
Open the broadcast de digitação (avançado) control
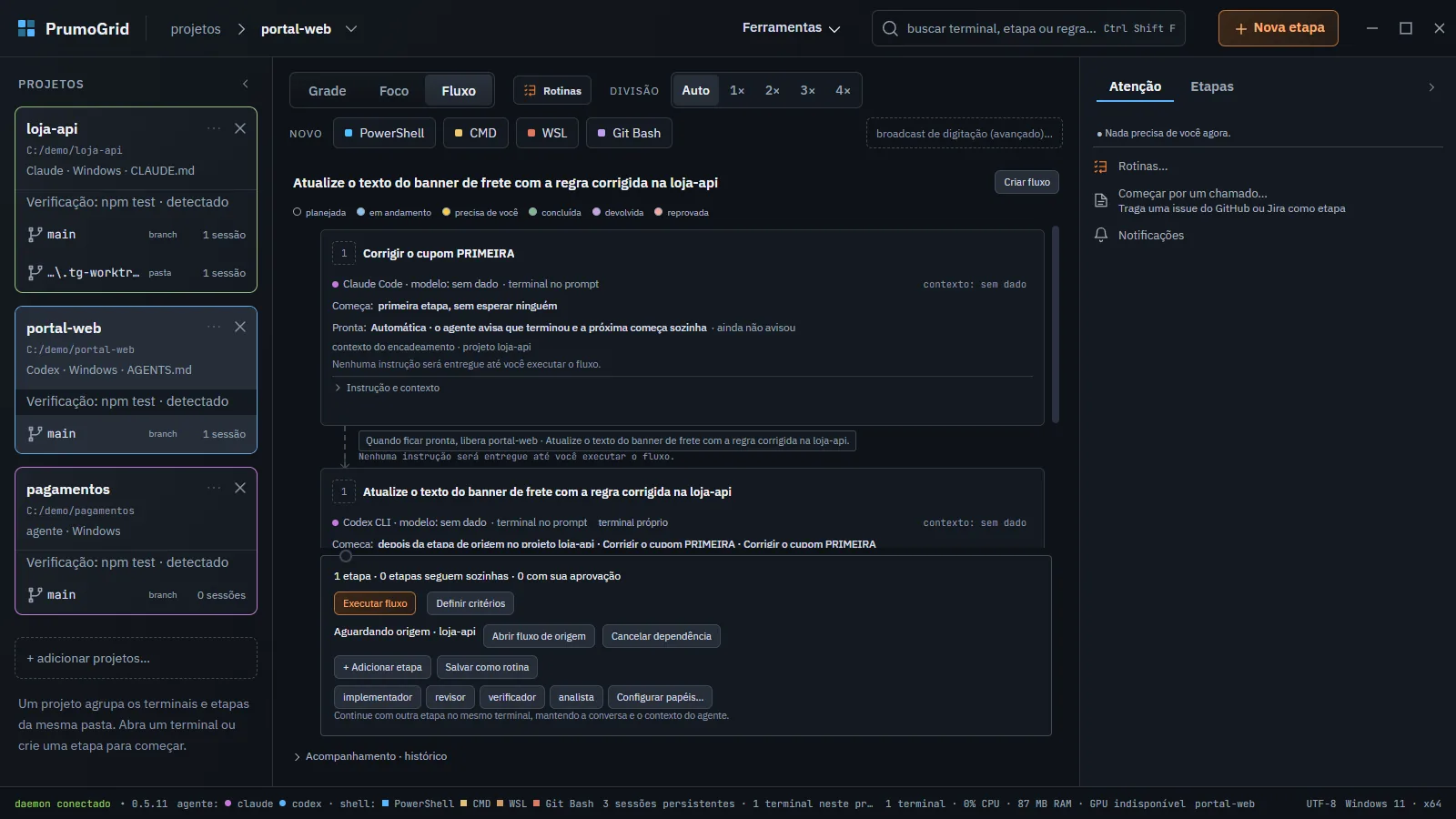tap(964, 133)
